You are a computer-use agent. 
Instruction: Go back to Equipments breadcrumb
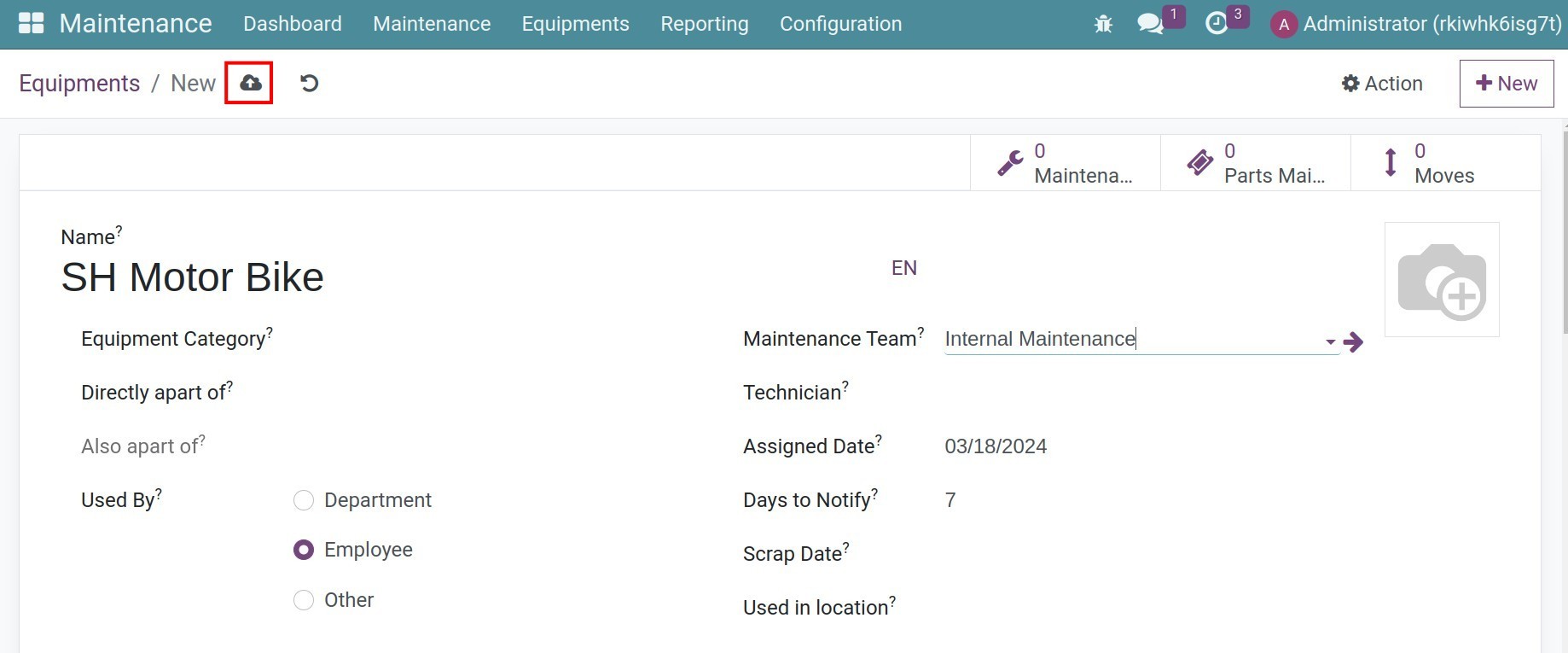pyautogui.click(x=79, y=83)
